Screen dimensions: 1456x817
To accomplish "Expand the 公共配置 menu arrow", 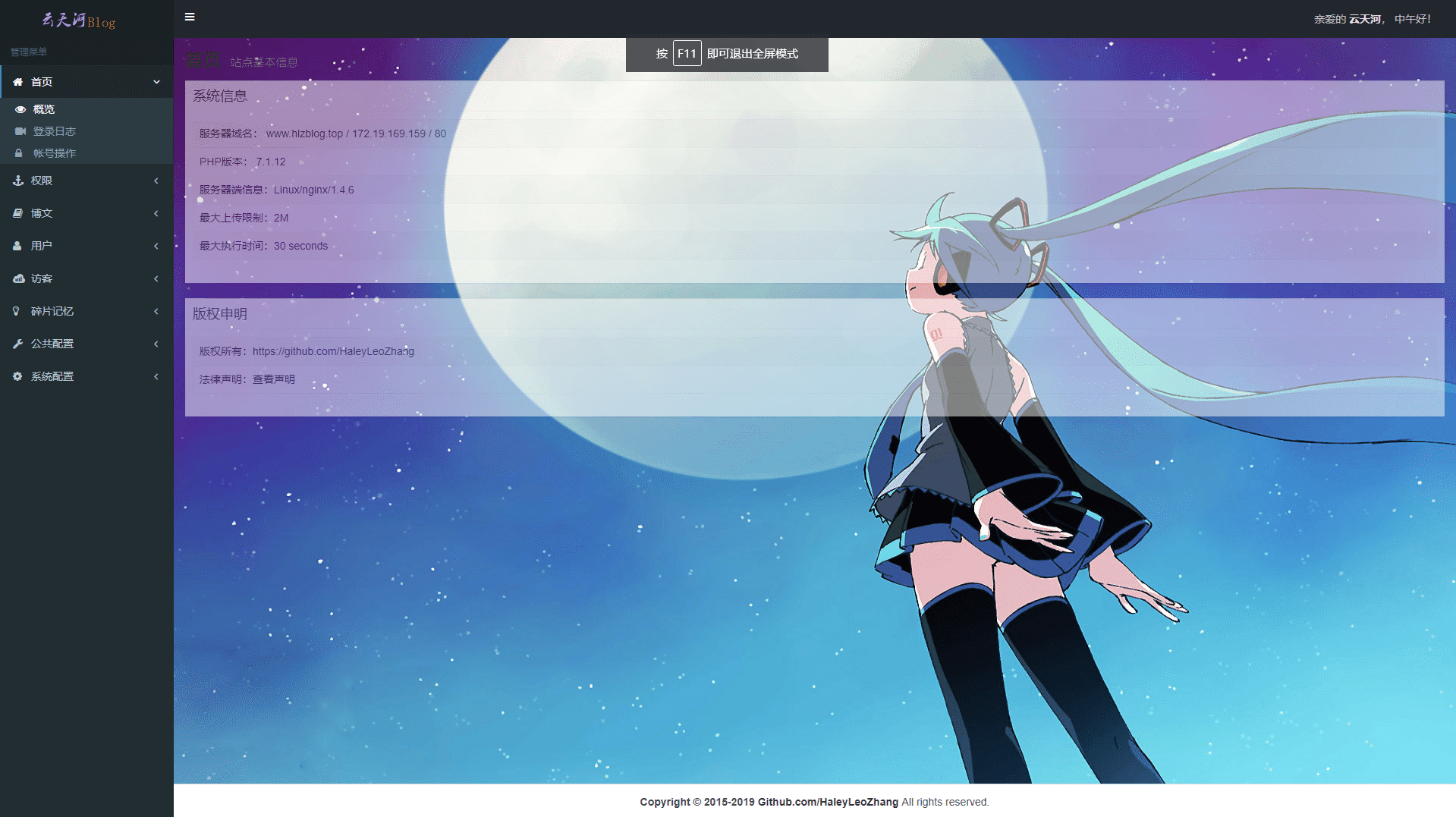I will tap(156, 344).
